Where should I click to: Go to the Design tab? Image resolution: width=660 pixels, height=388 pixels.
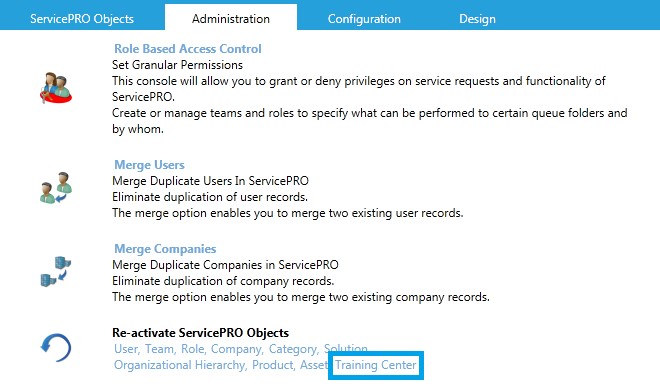pyautogui.click(x=477, y=19)
